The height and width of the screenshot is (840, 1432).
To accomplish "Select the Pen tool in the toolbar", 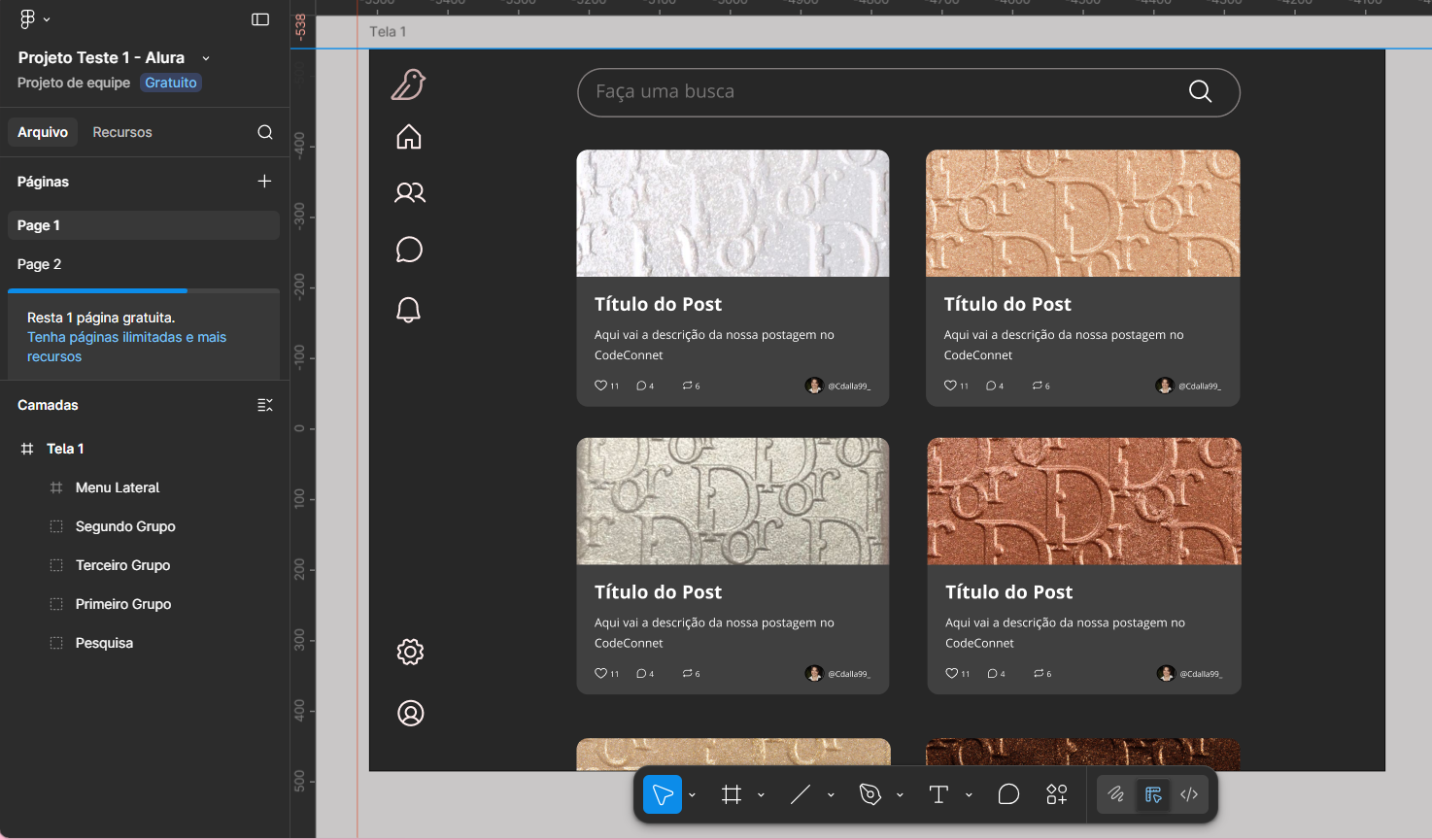I will click(x=869, y=795).
